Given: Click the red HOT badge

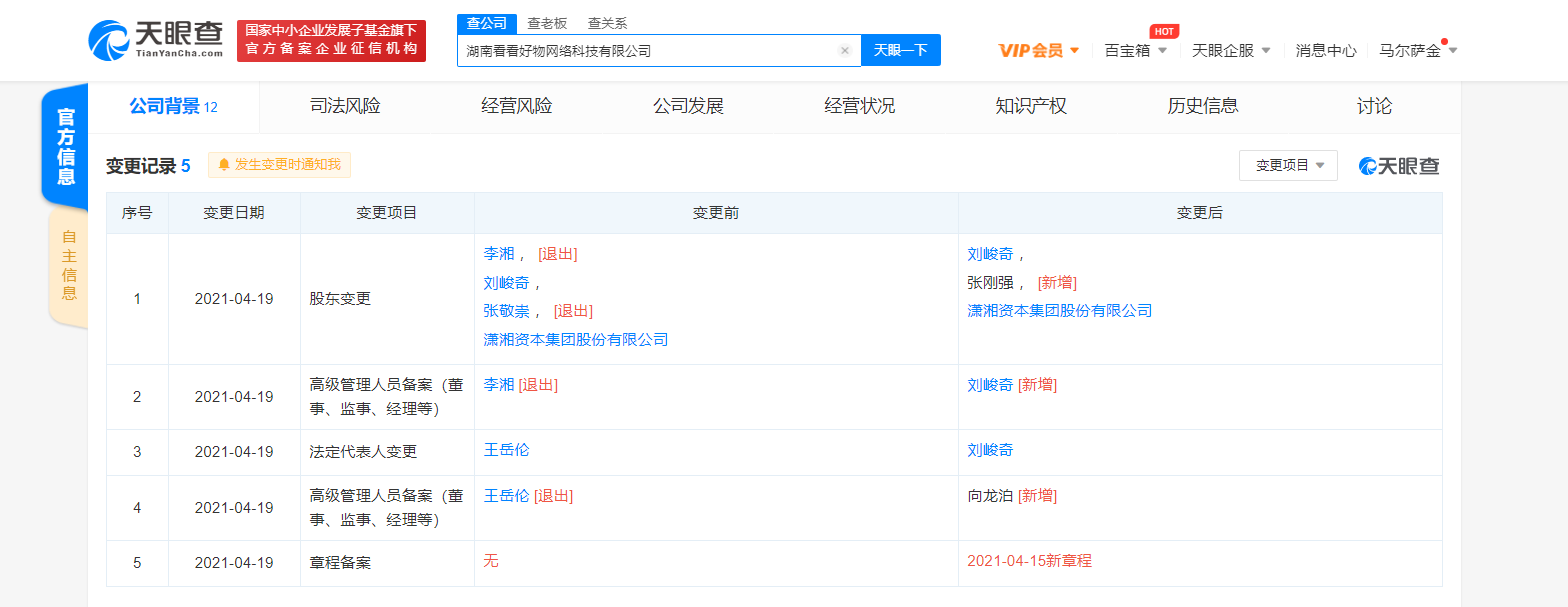Looking at the screenshot, I should 1164,31.
